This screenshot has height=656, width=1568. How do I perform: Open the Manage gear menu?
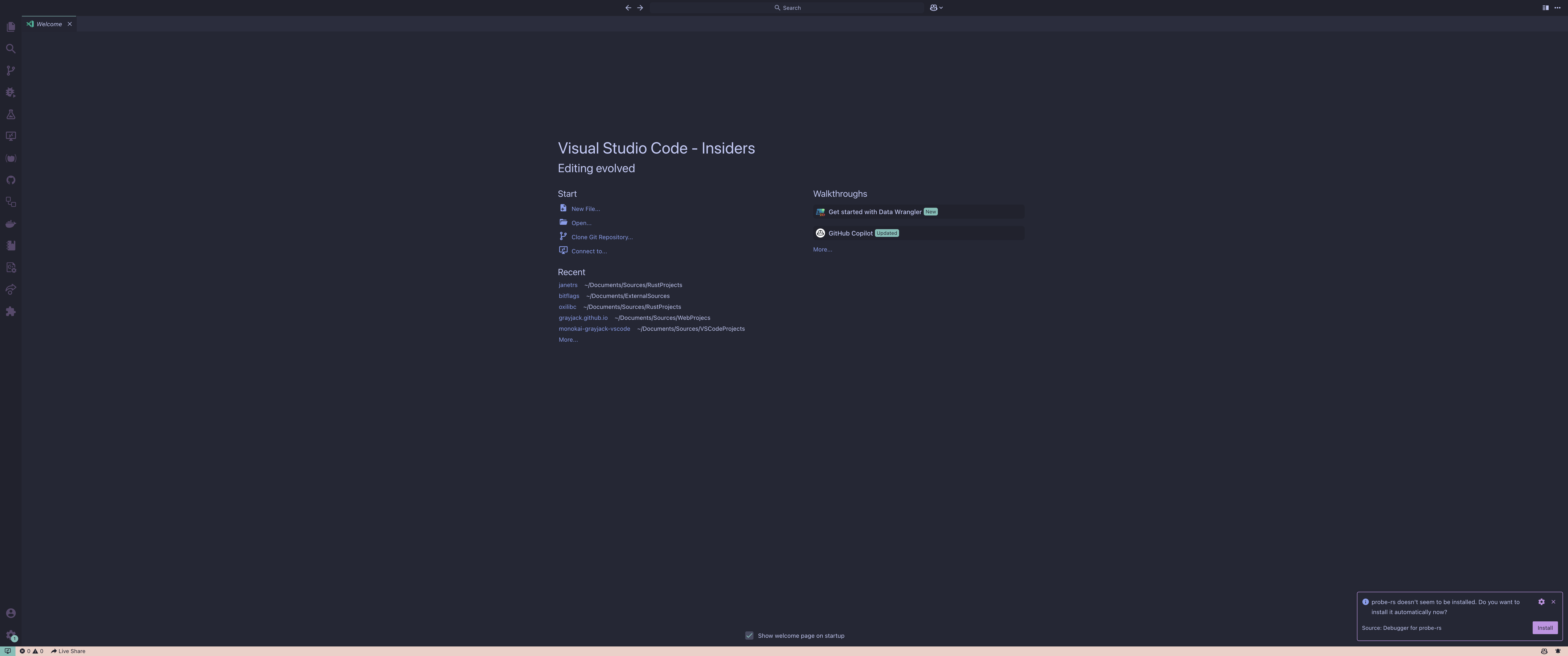coord(10,635)
